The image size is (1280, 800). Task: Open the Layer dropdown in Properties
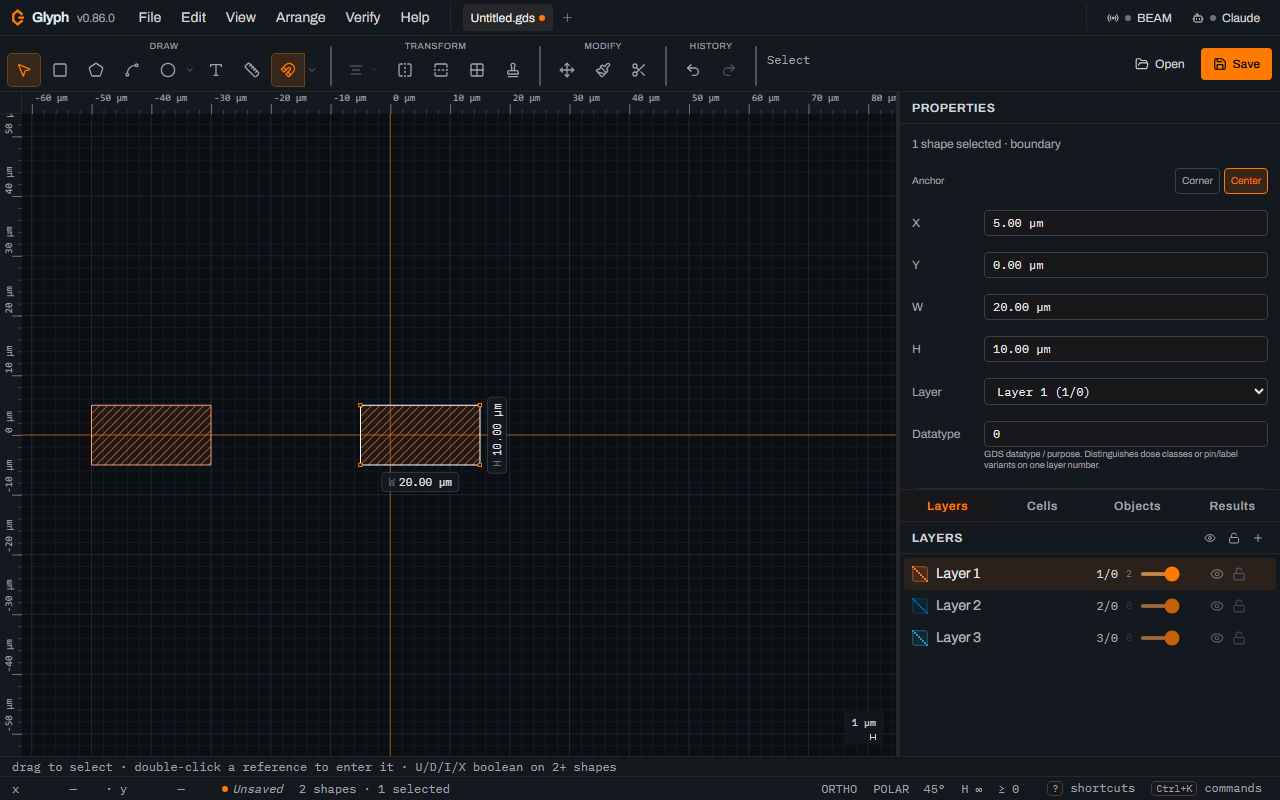coord(1126,392)
